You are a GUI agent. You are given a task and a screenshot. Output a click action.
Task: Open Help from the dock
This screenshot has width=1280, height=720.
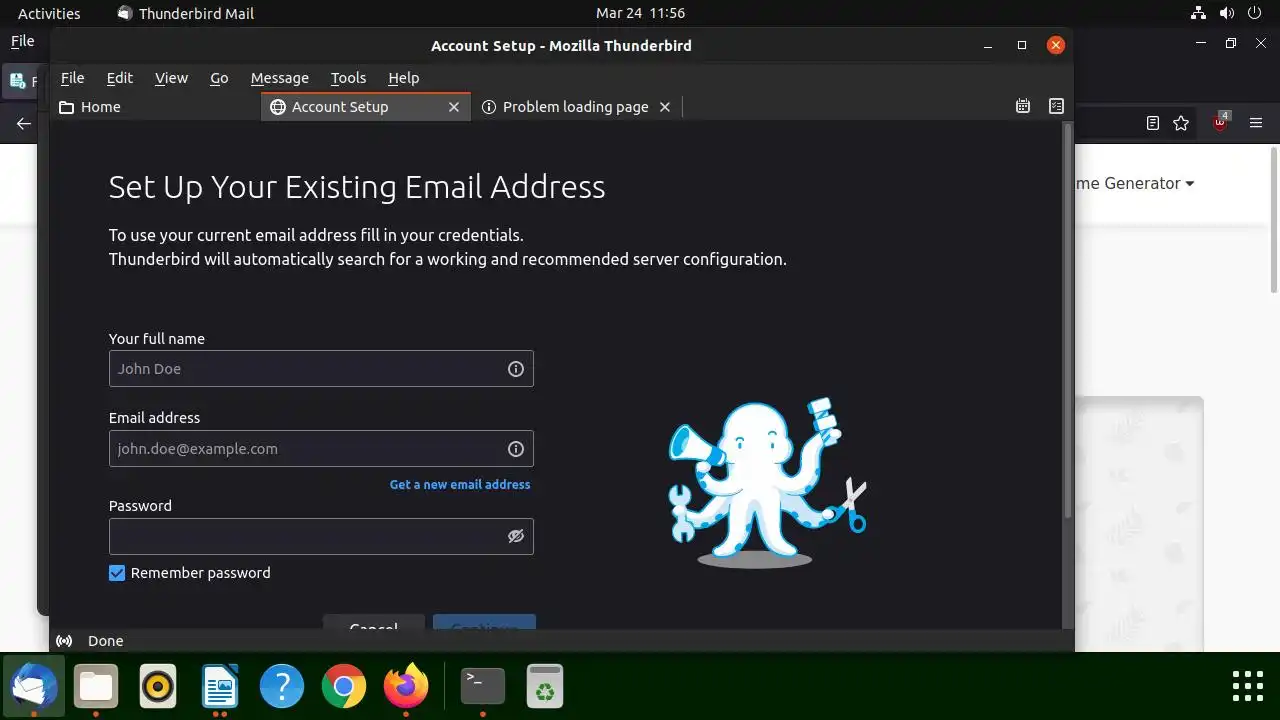click(x=282, y=687)
